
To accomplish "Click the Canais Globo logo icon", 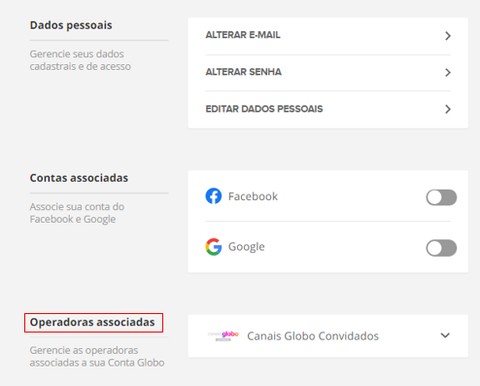I will 223,336.
